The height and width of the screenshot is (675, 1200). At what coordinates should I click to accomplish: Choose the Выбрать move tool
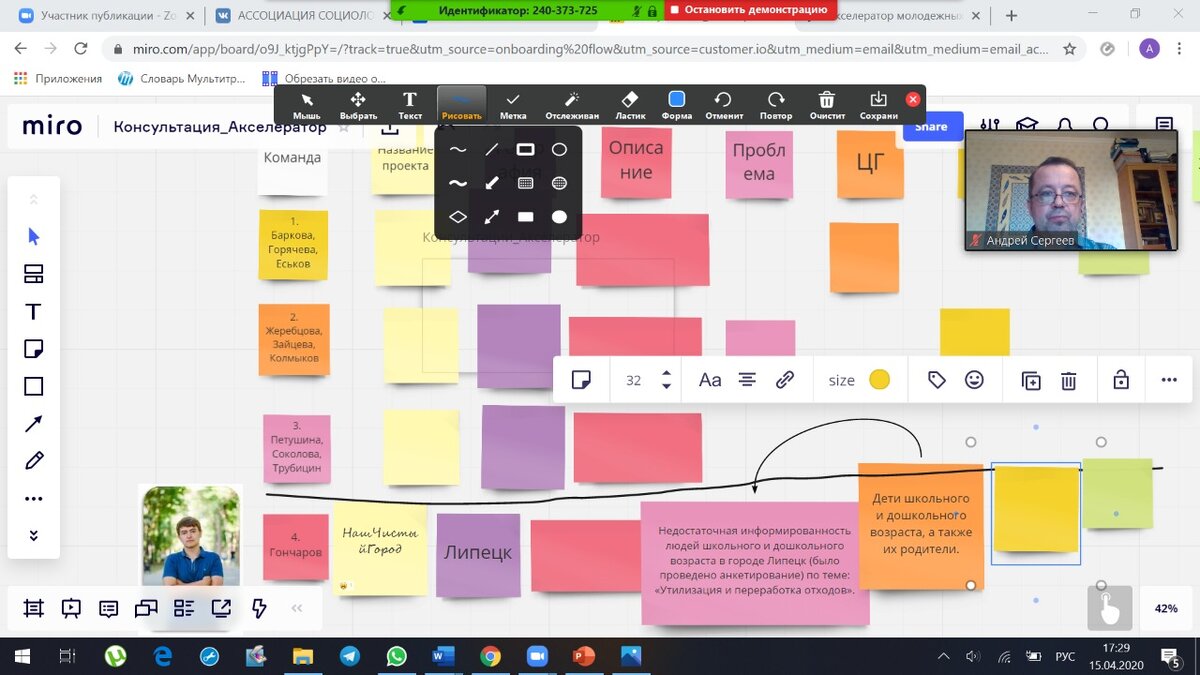358,105
